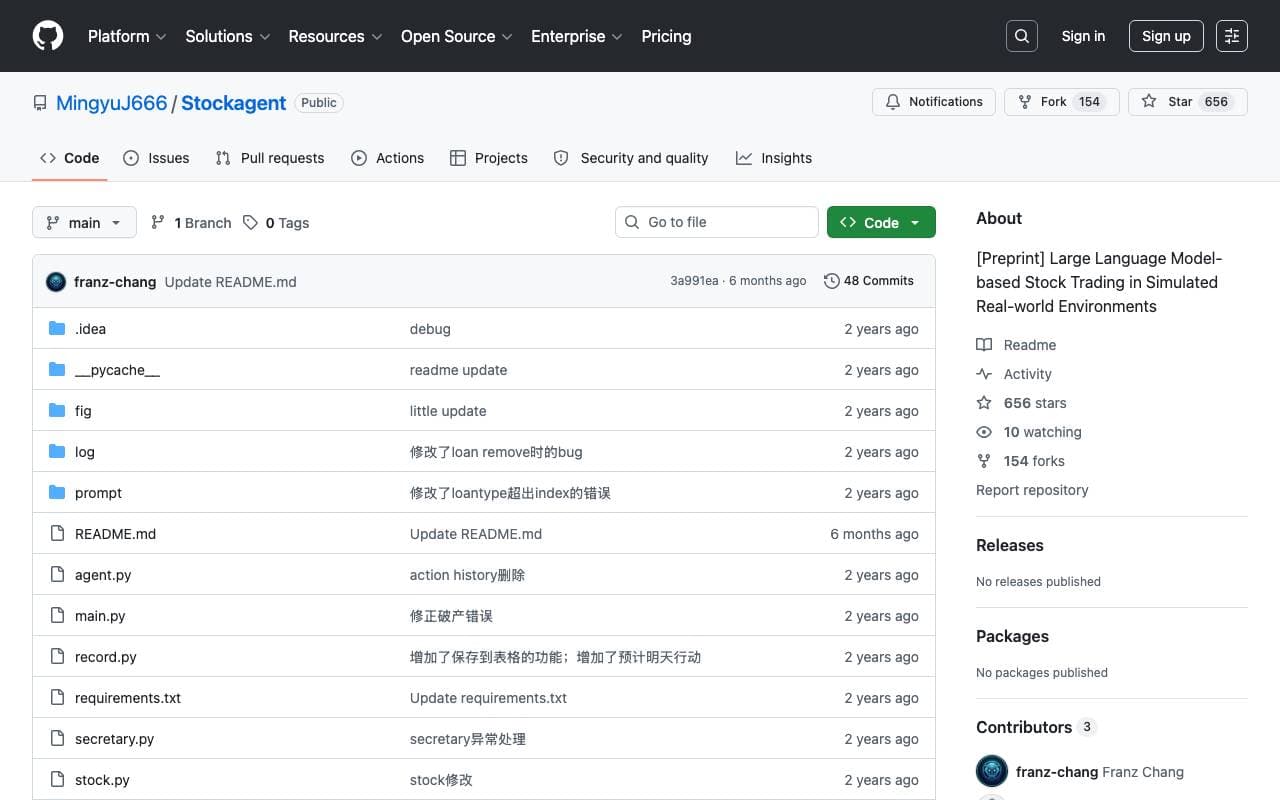Open the Stockagent repository link
The height and width of the screenshot is (800, 1280).
pos(233,103)
